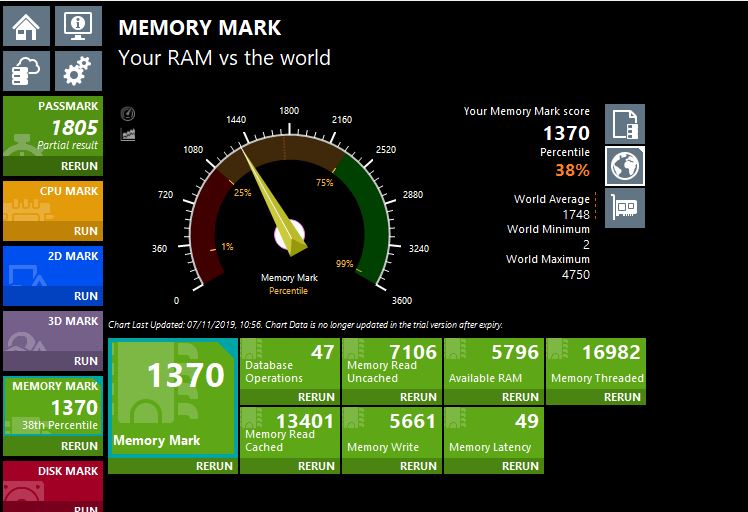The width and height of the screenshot is (748, 512).
Task: Select the Available RAM 5796 tile
Action: click(494, 364)
